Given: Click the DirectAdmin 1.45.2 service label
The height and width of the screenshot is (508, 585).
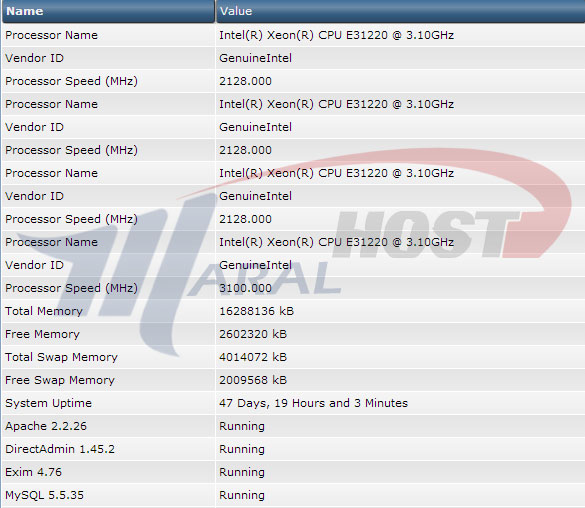Looking at the screenshot, I should [x=60, y=449].
